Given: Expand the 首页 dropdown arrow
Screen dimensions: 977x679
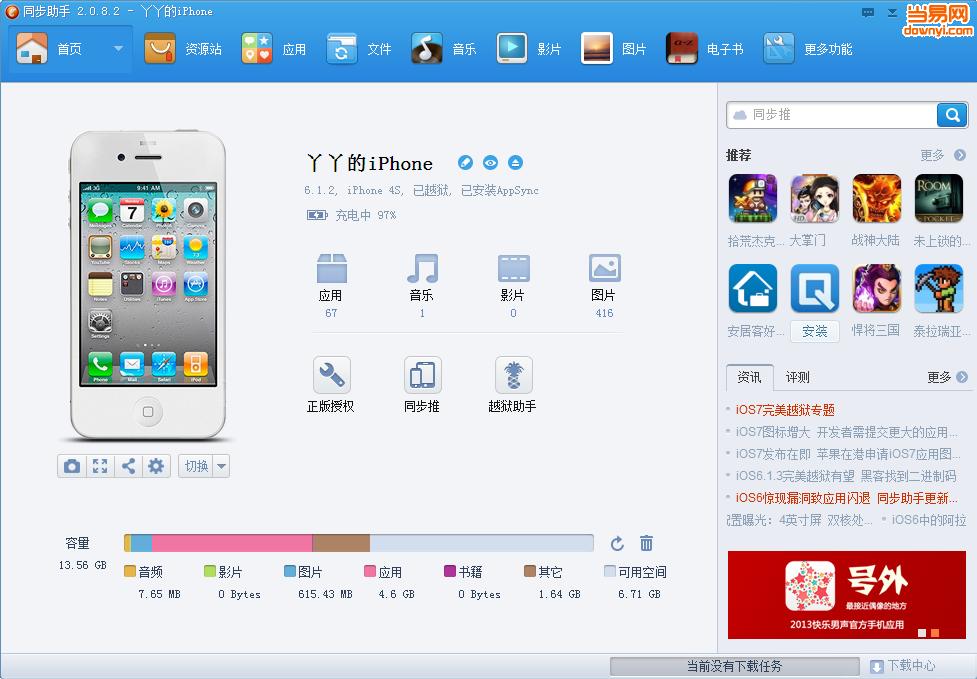Looking at the screenshot, I should tap(118, 47).
